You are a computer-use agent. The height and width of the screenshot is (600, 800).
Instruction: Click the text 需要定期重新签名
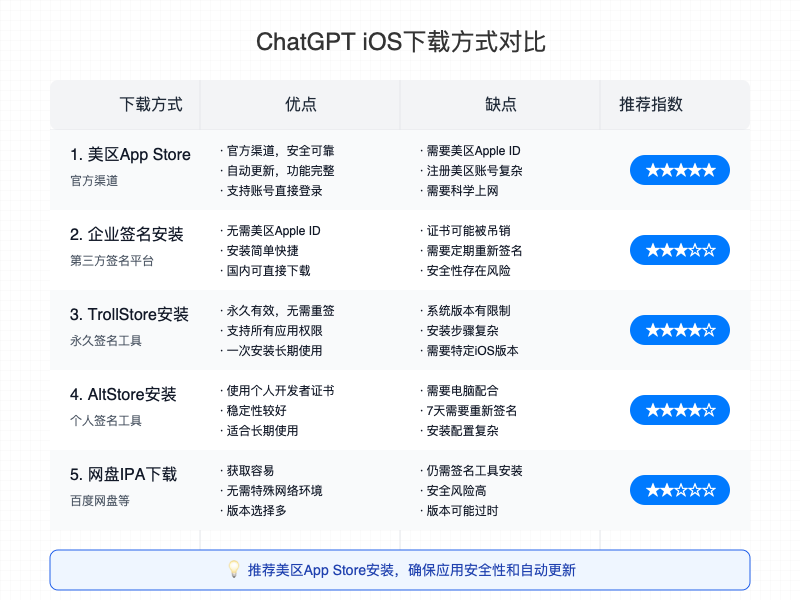[x=474, y=251]
